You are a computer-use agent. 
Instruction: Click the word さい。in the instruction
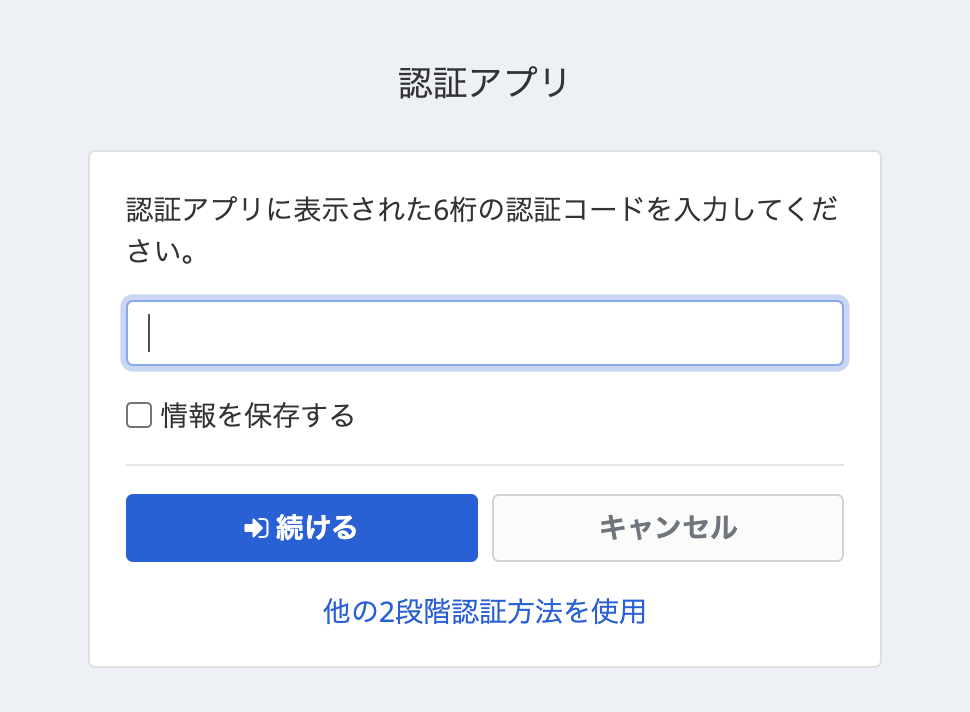(161, 251)
